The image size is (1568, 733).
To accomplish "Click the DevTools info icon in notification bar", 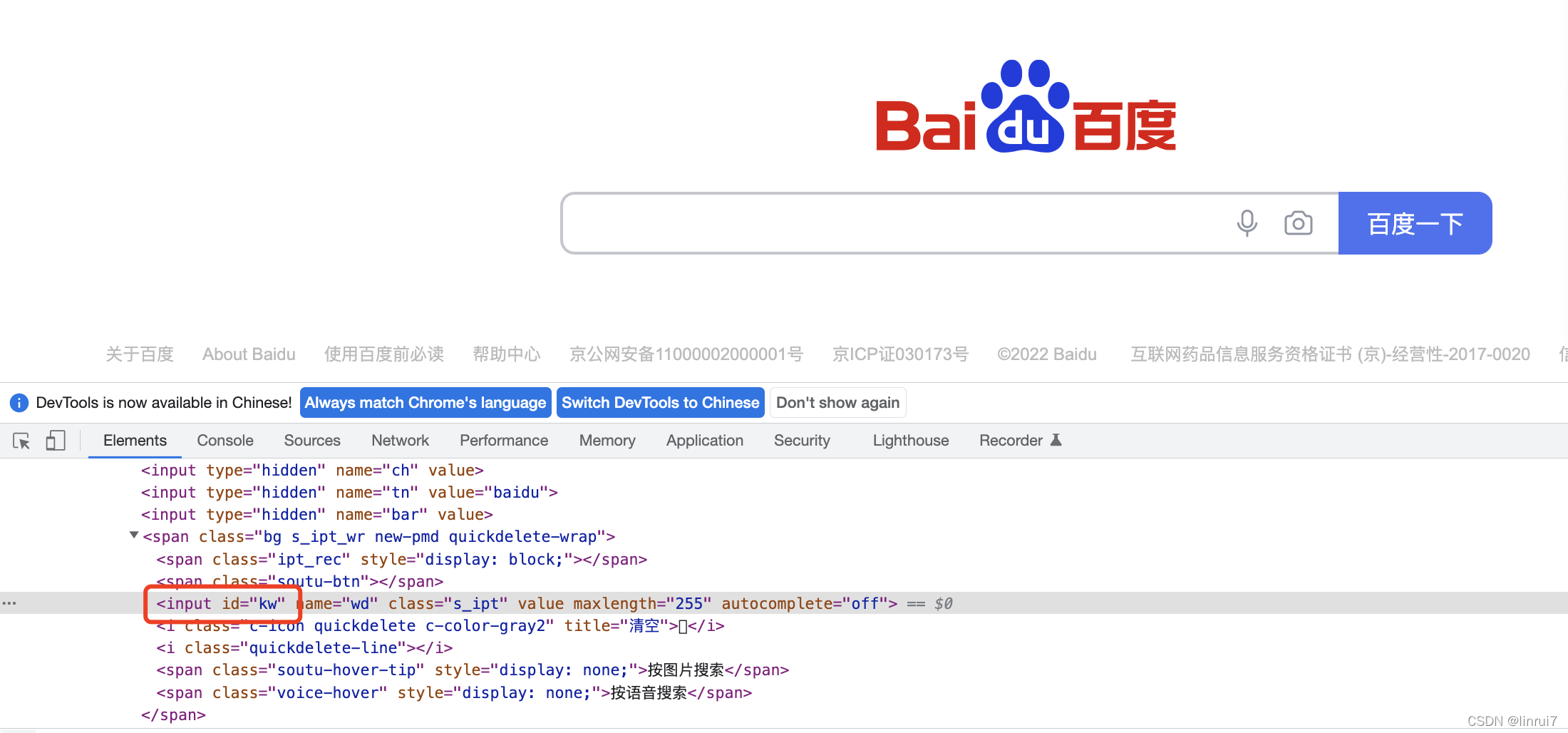I will (x=19, y=403).
